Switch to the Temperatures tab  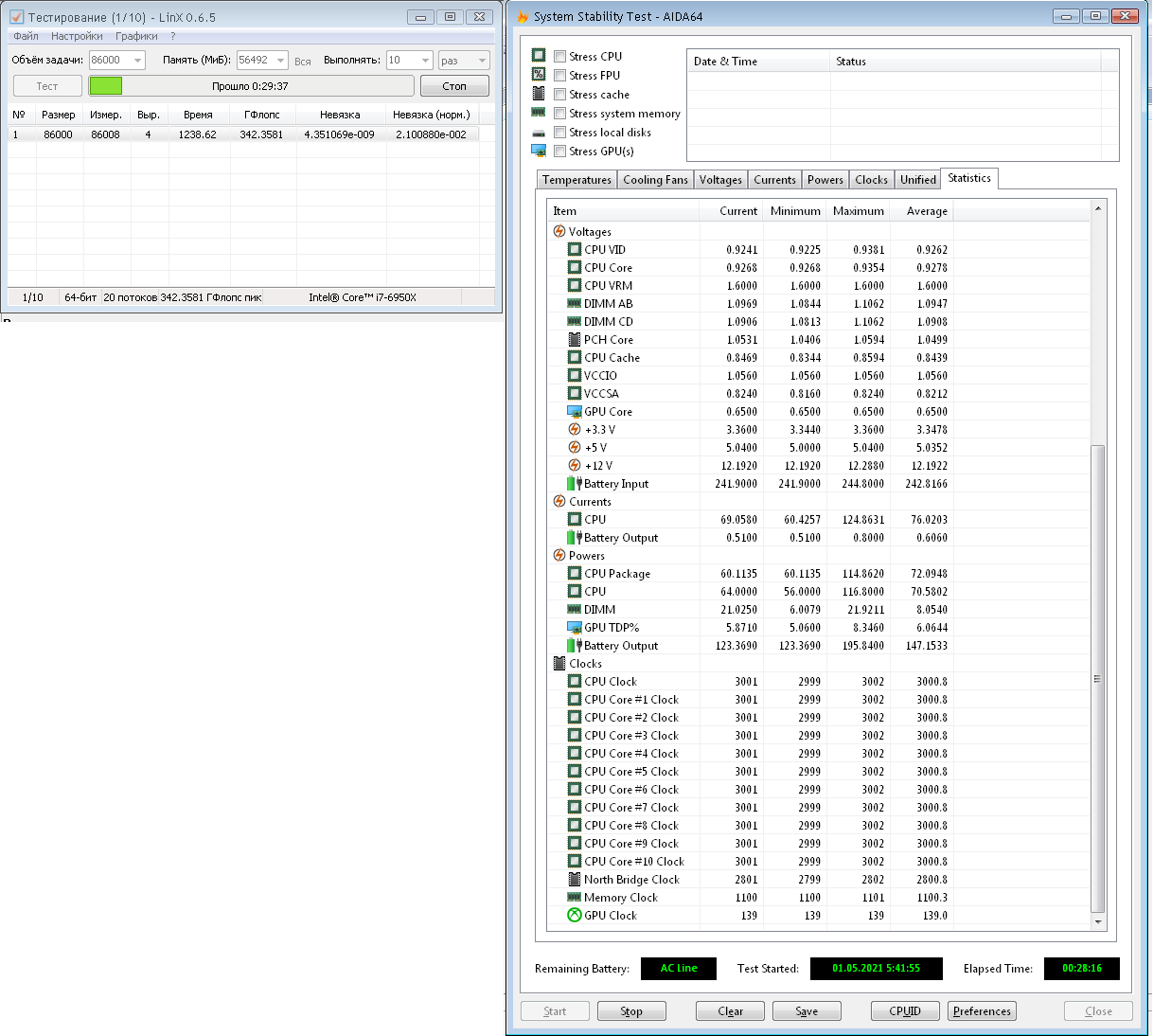click(x=576, y=180)
